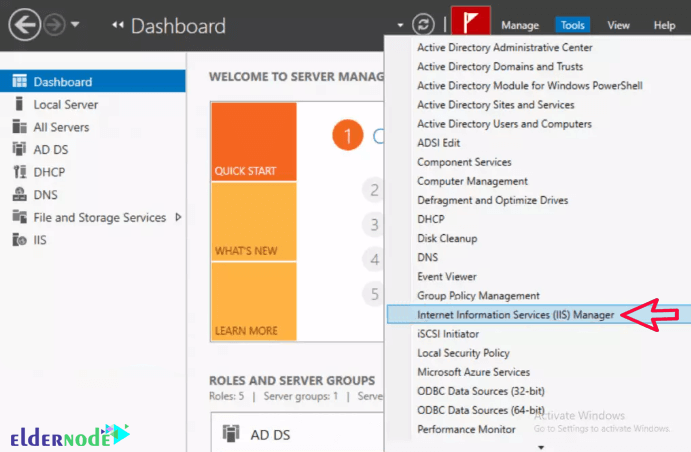Image resolution: width=691 pixels, height=452 pixels.
Task: Open the Tools menu
Action: click(572, 26)
